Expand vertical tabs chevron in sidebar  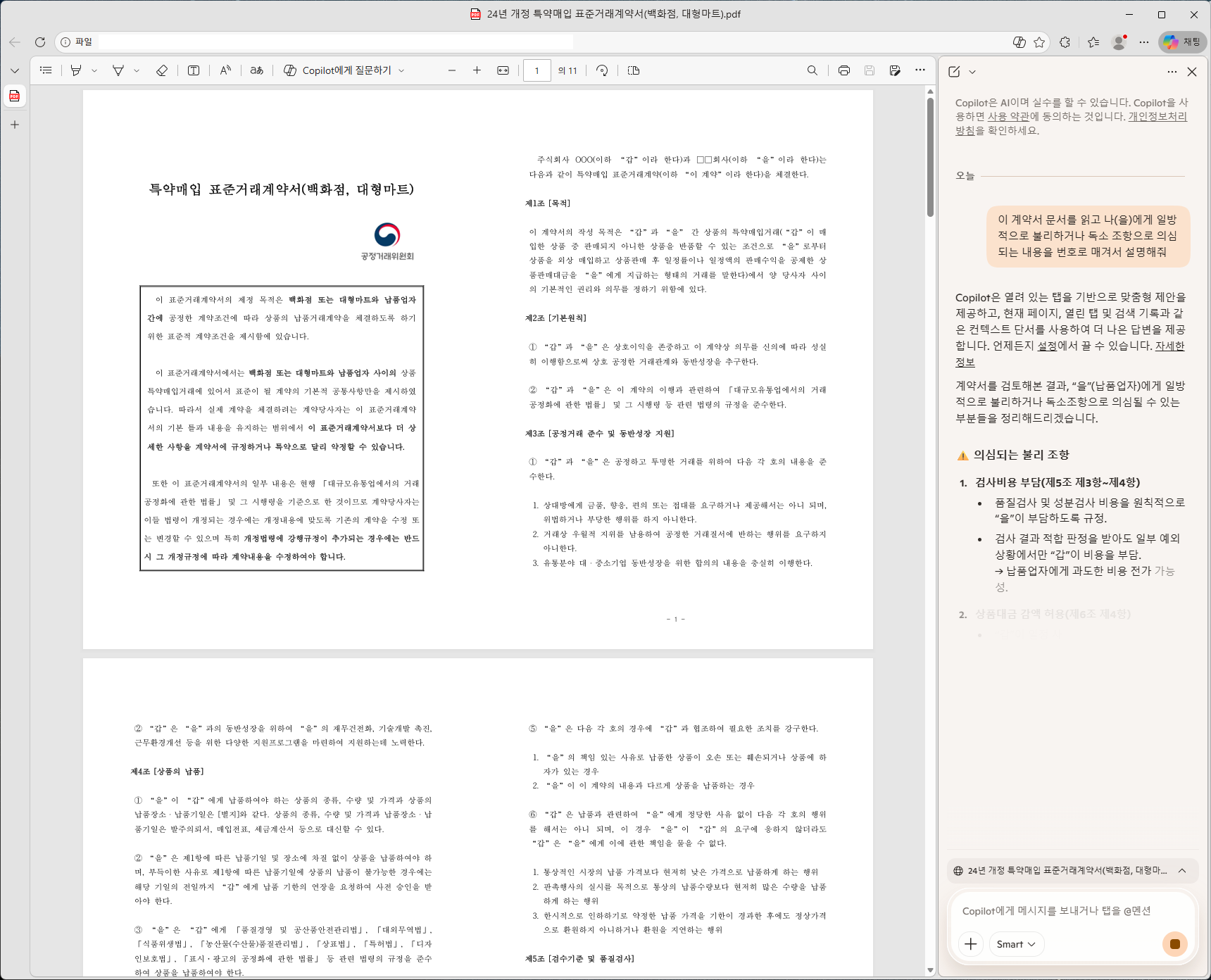pos(15,70)
